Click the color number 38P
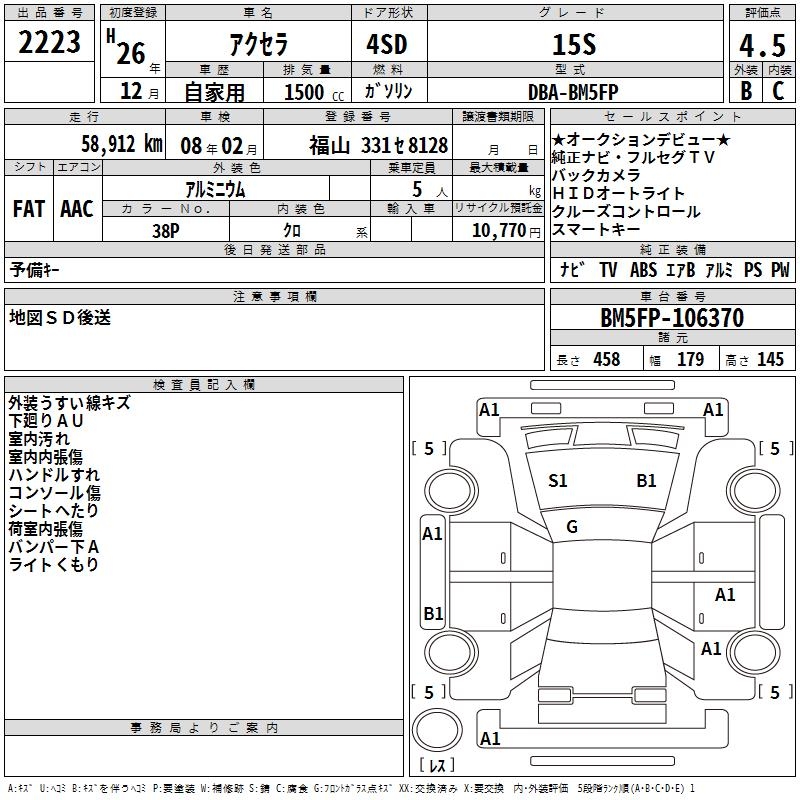 (165, 231)
